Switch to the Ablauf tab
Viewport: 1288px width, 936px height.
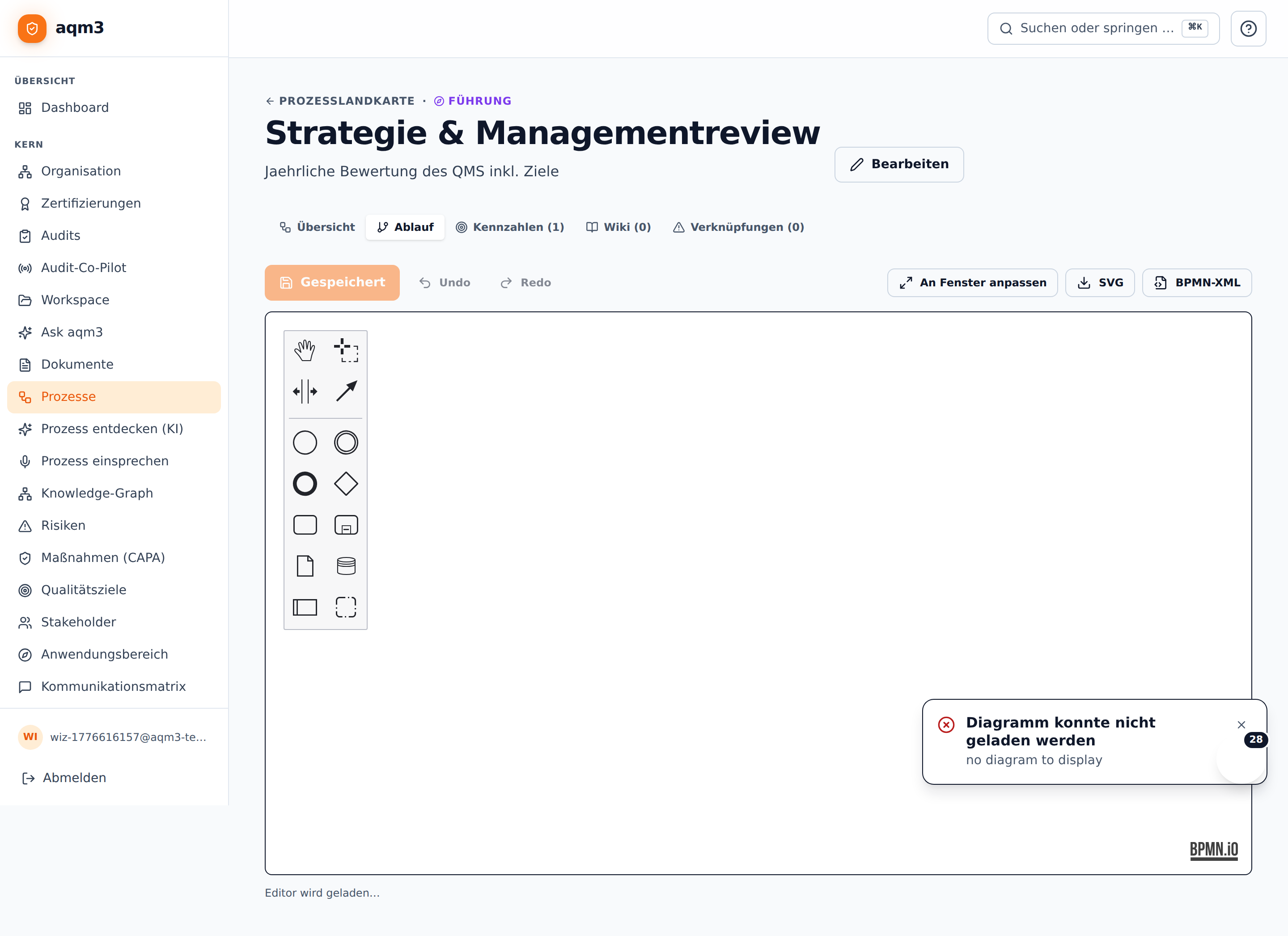[x=405, y=227]
